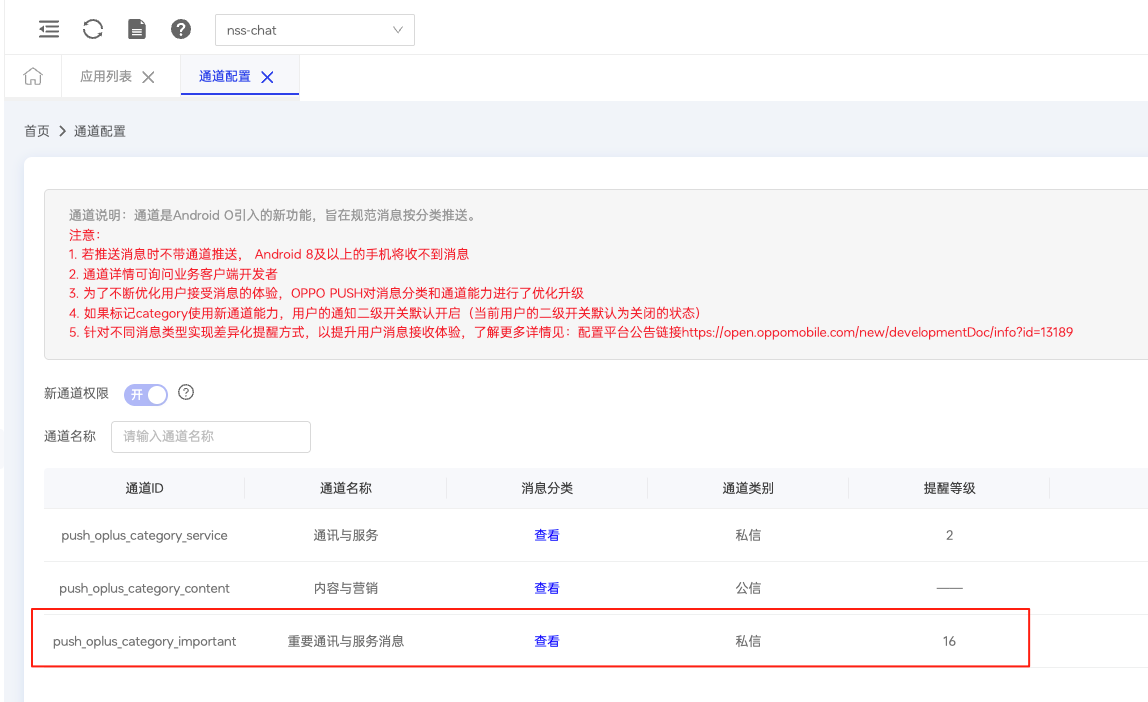
Task: Click the 公信 channel category cell
Action: [748, 588]
